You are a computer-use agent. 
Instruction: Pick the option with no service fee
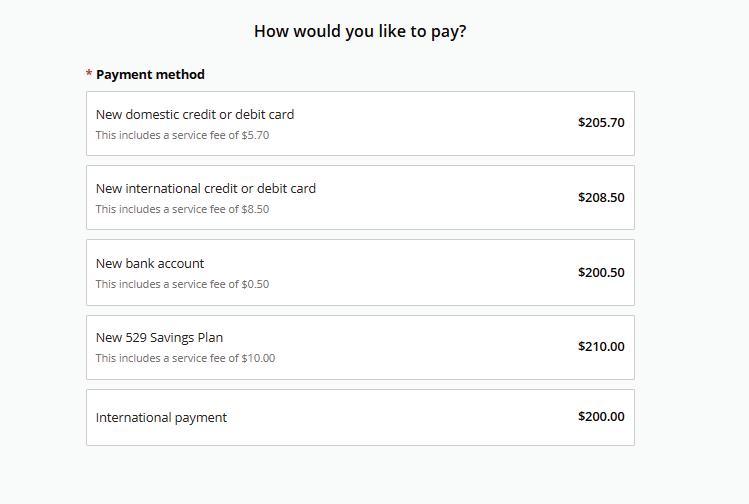(360, 417)
